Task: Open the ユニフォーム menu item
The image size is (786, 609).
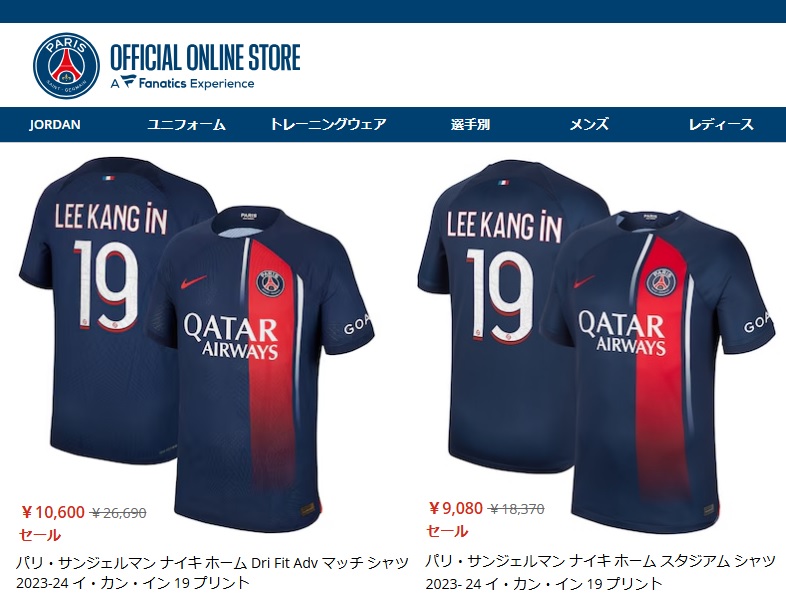Action: [x=186, y=124]
